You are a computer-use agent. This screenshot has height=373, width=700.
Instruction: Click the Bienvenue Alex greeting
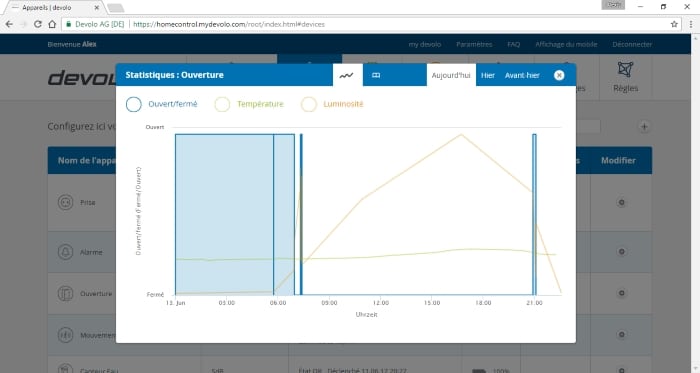pyautogui.click(x=72, y=44)
